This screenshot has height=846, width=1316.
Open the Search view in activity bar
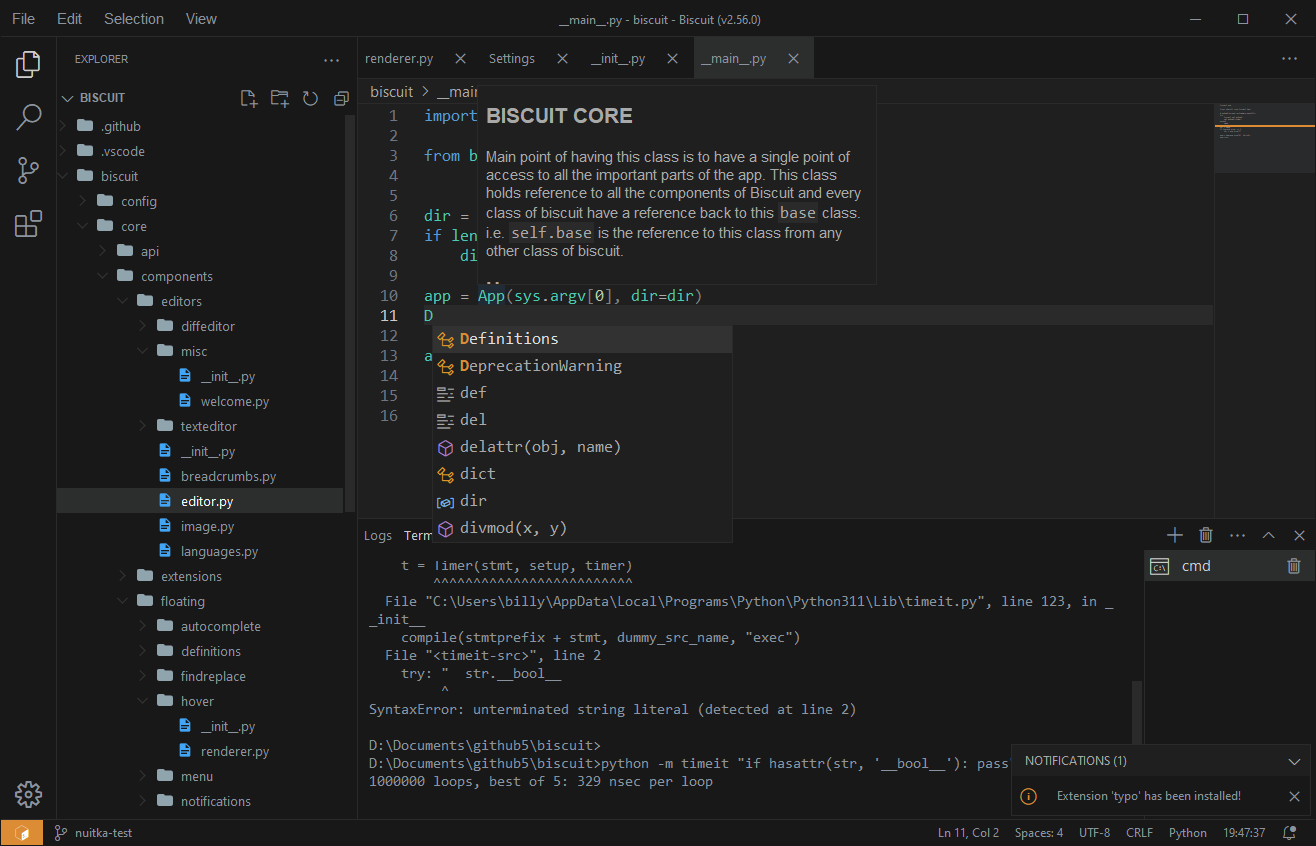[28, 117]
